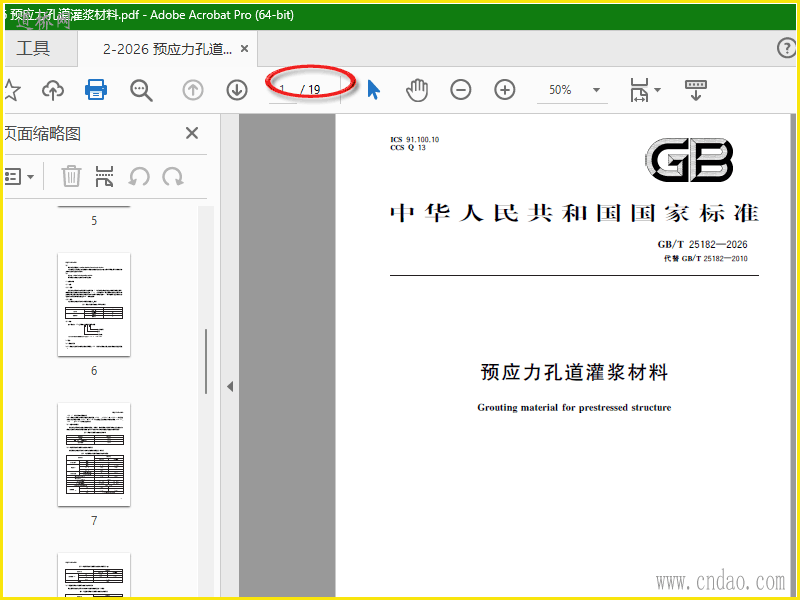Click the heading 中华人民共和国国家标准
The image size is (800, 600).
574,213
